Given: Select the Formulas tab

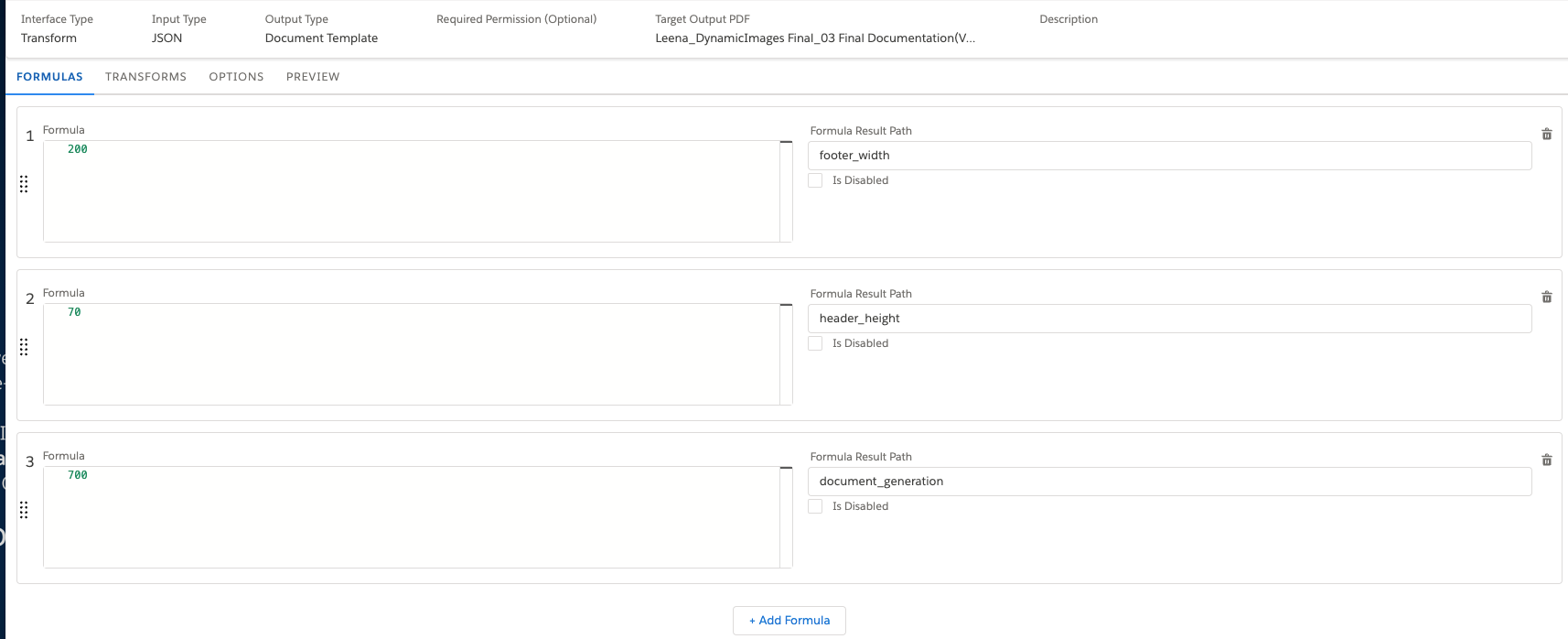Looking at the screenshot, I should [49, 77].
